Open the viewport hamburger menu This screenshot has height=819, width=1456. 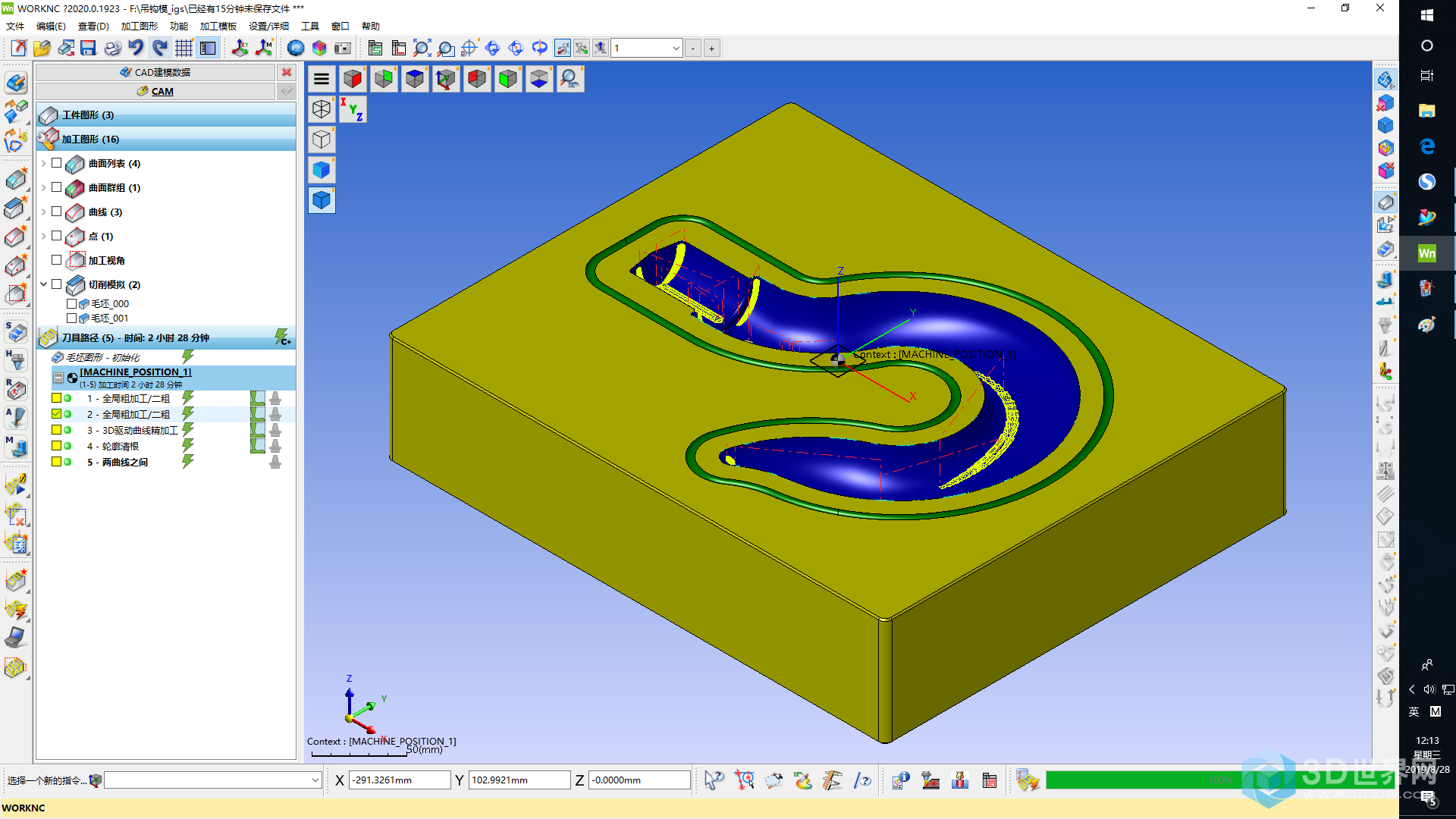point(322,79)
